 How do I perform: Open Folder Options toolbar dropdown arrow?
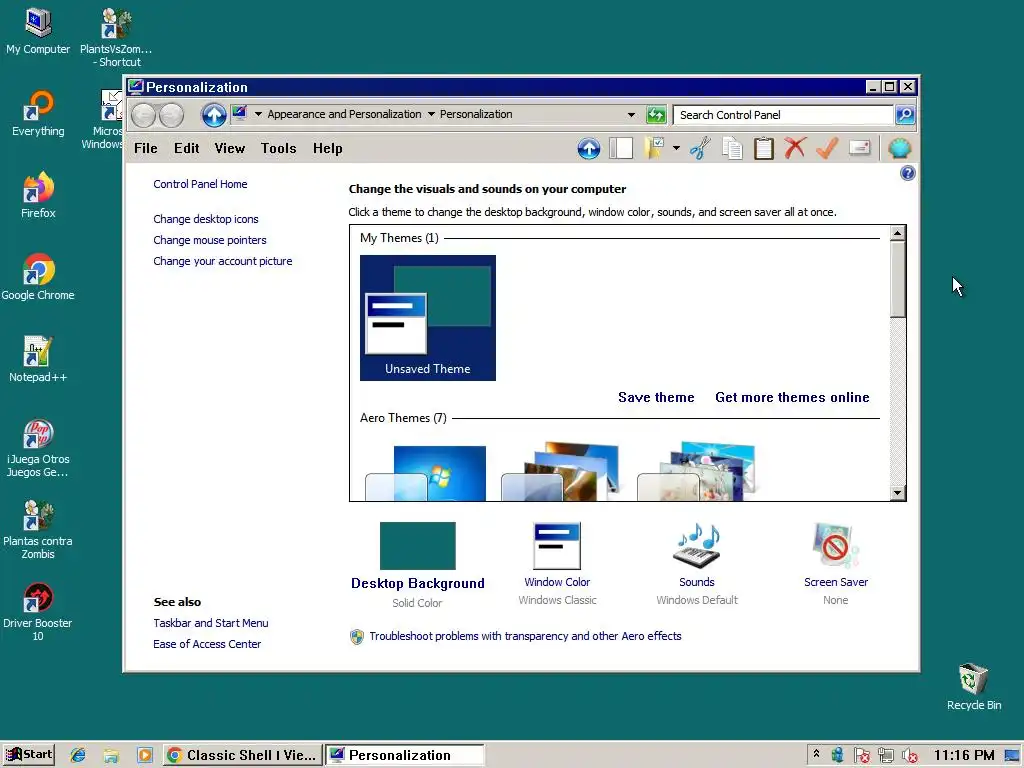point(677,149)
